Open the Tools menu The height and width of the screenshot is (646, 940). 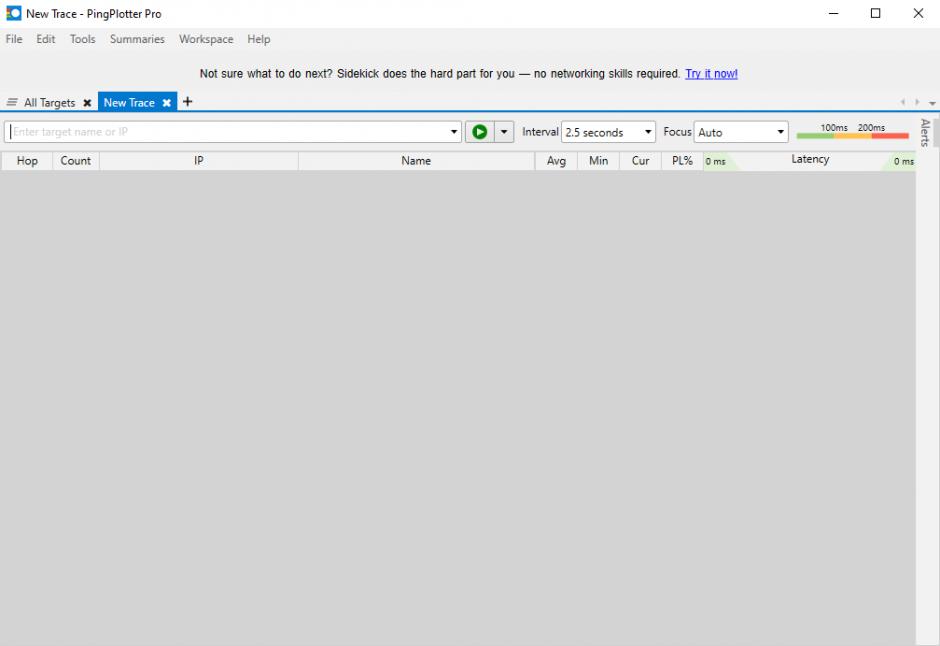tap(83, 39)
